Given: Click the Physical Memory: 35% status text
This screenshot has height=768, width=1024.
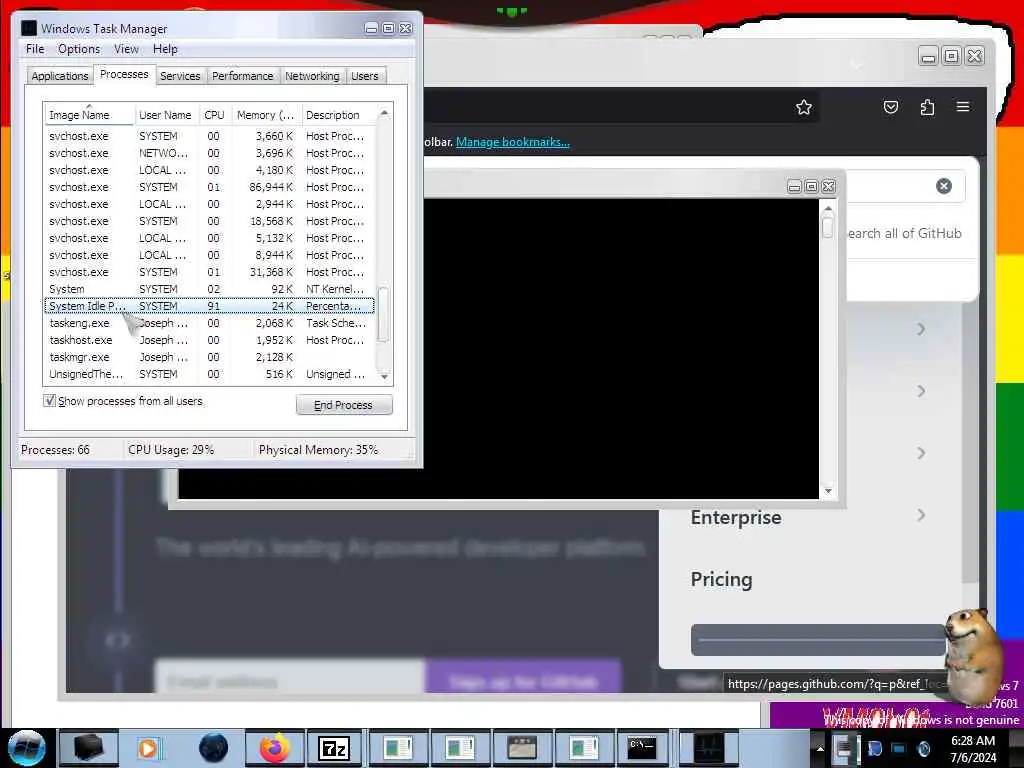Looking at the screenshot, I should (x=318, y=450).
